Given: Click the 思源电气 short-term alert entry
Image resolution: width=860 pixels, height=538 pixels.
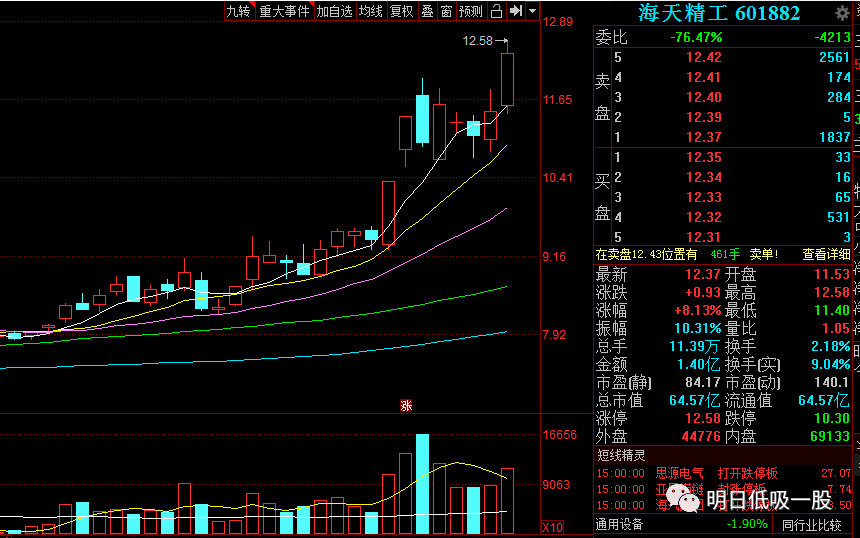Looking at the screenshot, I should pyautogui.click(x=679, y=473).
